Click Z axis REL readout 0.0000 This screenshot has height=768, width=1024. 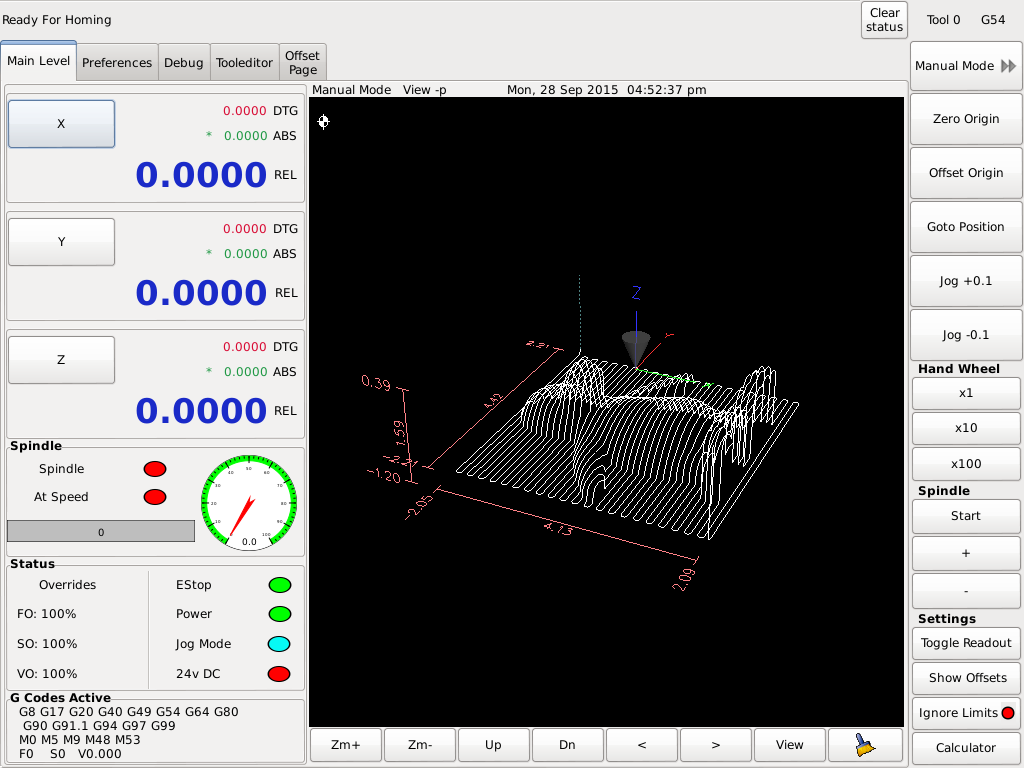click(201, 411)
